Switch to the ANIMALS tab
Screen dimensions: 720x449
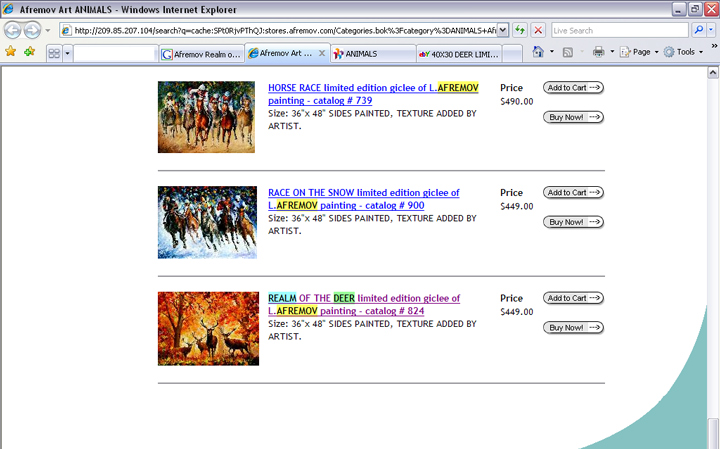(373, 54)
